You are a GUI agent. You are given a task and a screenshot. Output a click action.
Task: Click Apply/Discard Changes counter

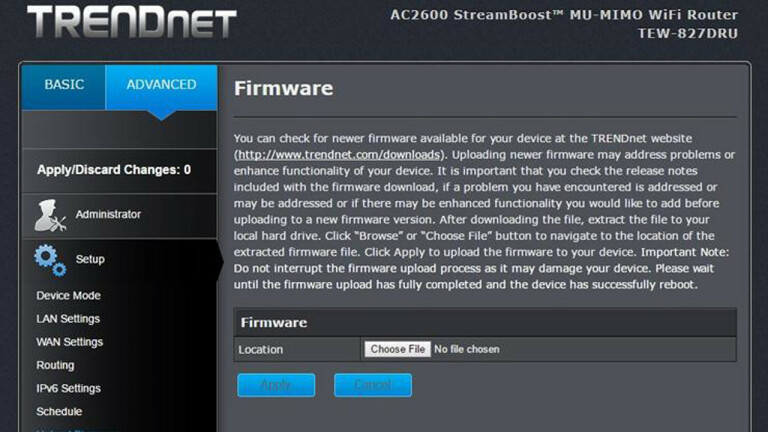pos(114,170)
